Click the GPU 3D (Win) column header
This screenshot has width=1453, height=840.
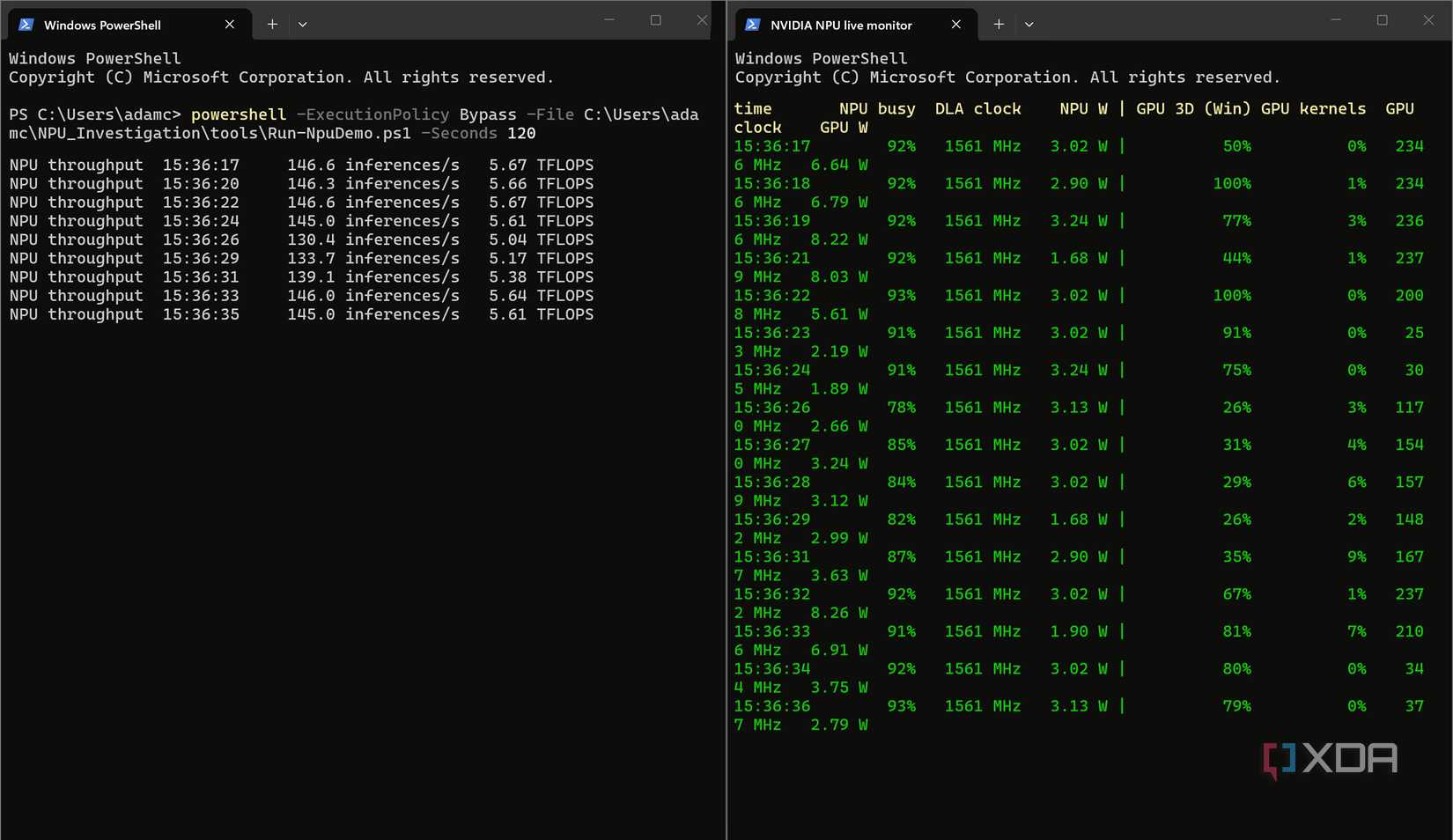click(x=1193, y=109)
